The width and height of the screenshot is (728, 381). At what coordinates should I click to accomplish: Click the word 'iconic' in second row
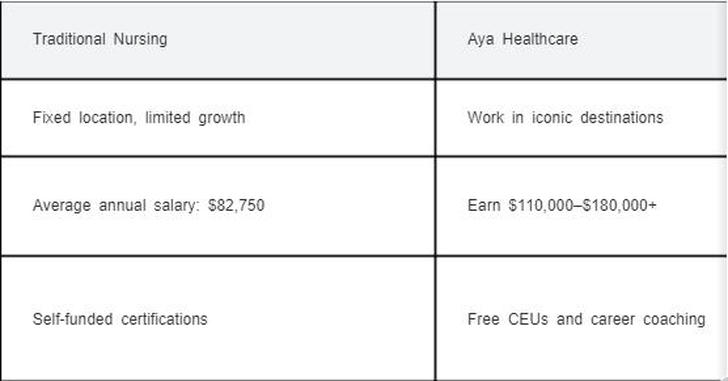(552, 117)
